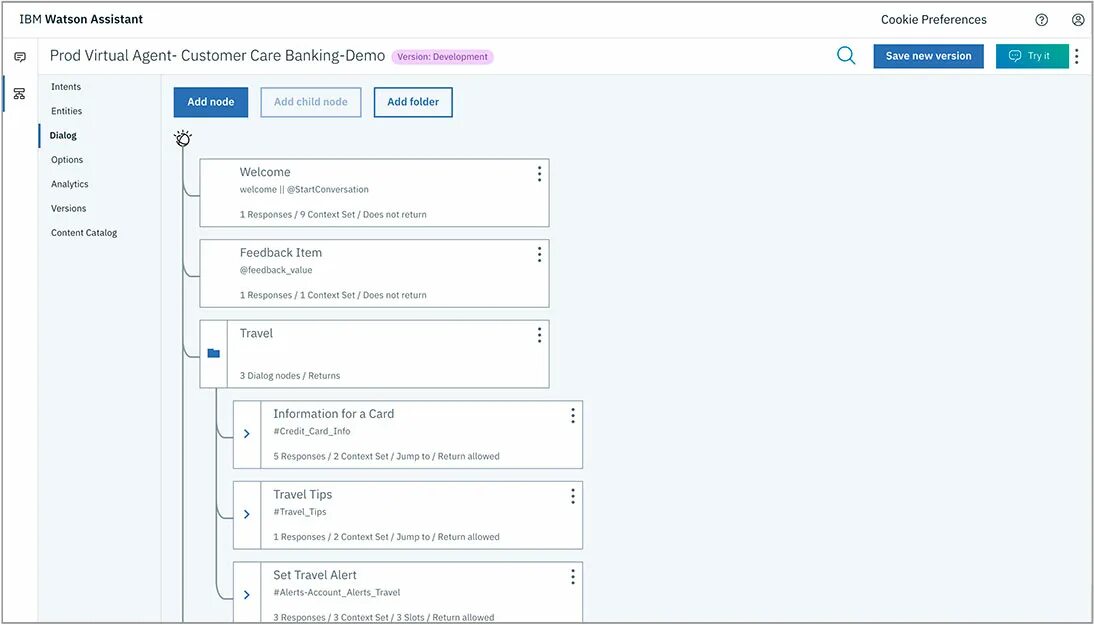
Task: Open Welcome node options menu
Action: pyautogui.click(x=539, y=174)
